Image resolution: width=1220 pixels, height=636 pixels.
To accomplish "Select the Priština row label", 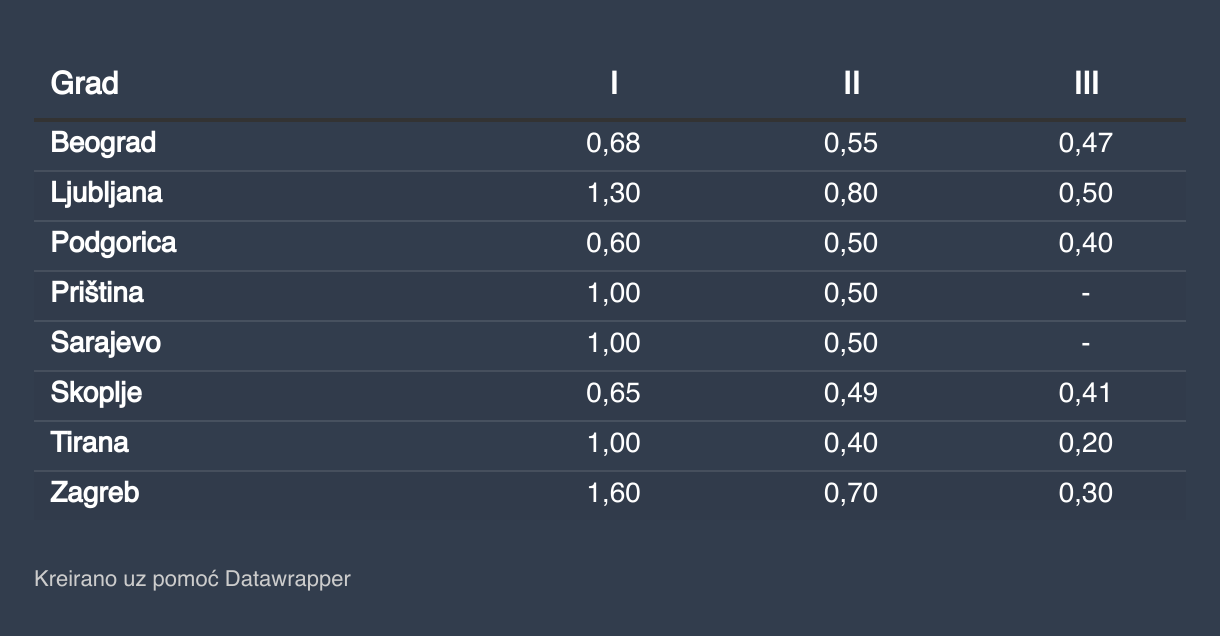I will tap(97, 293).
